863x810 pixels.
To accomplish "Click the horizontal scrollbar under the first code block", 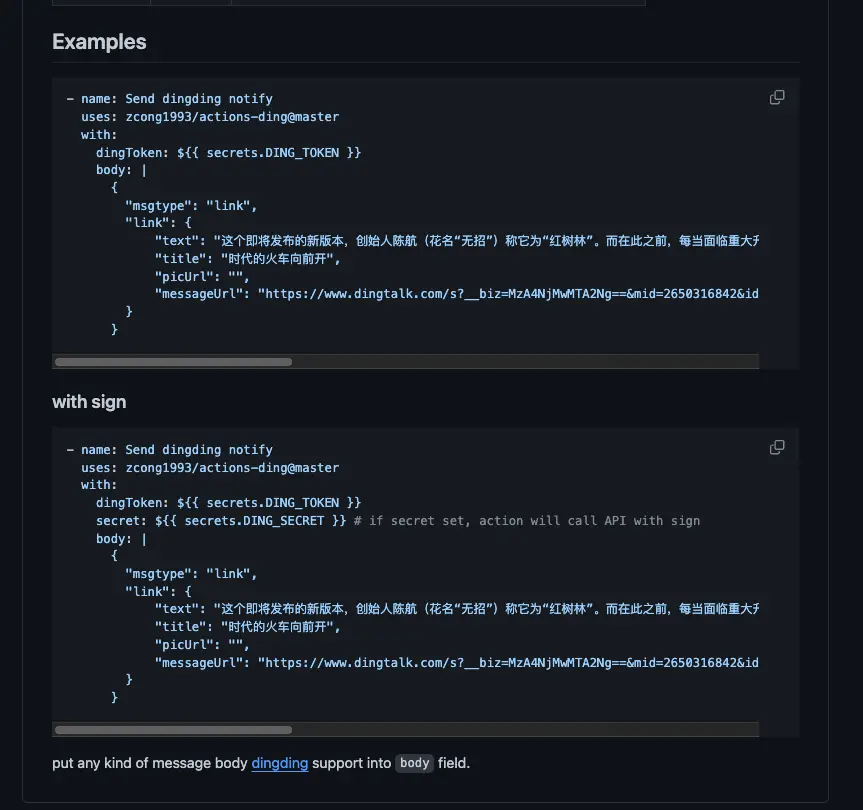I will [x=173, y=362].
